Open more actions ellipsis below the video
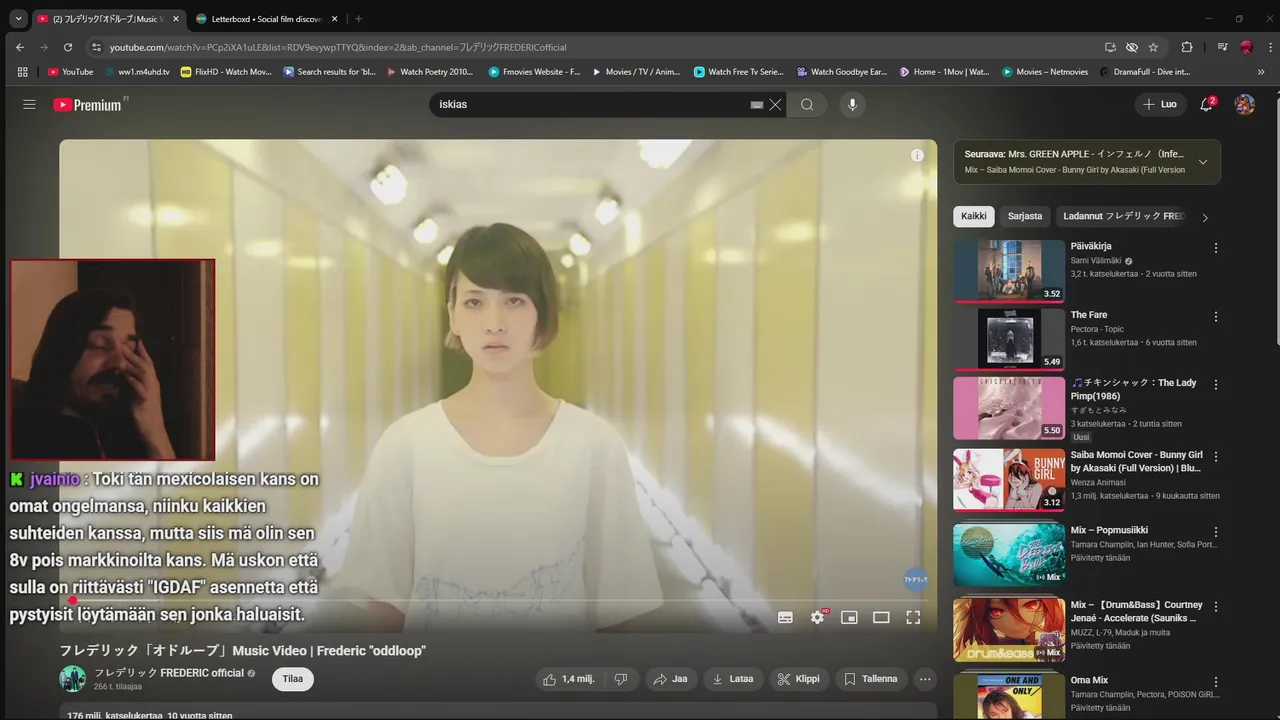This screenshot has width=1280, height=720. [925, 679]
